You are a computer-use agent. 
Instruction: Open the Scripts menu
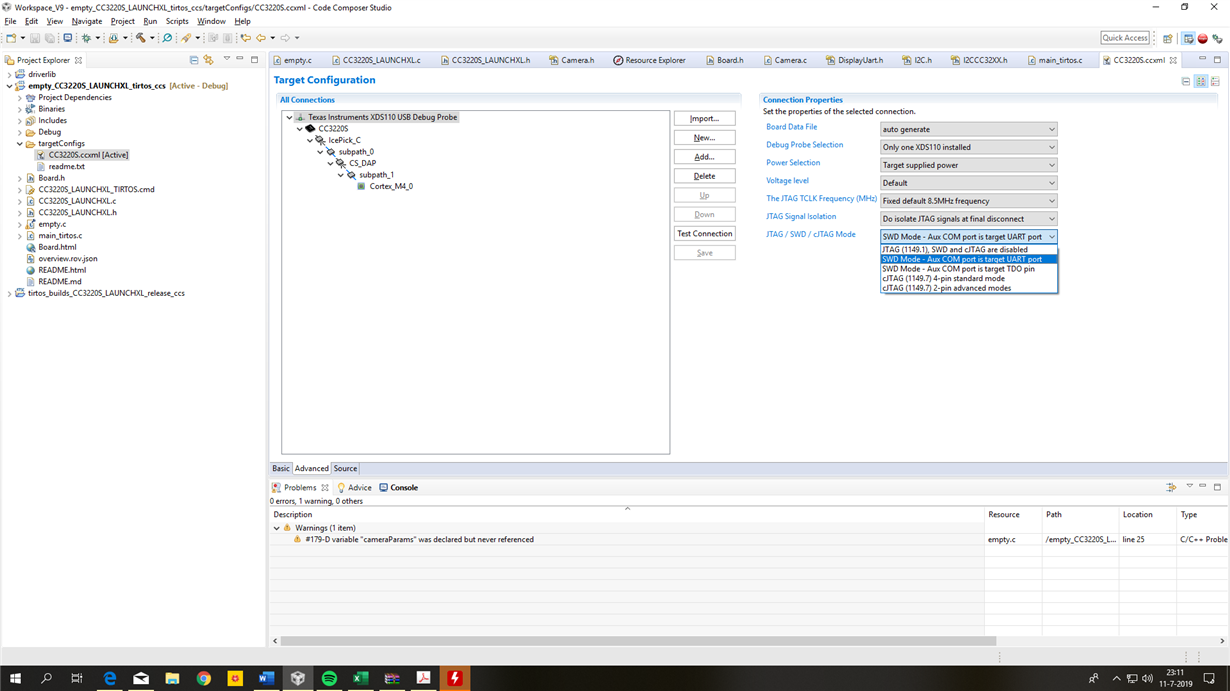177,21
